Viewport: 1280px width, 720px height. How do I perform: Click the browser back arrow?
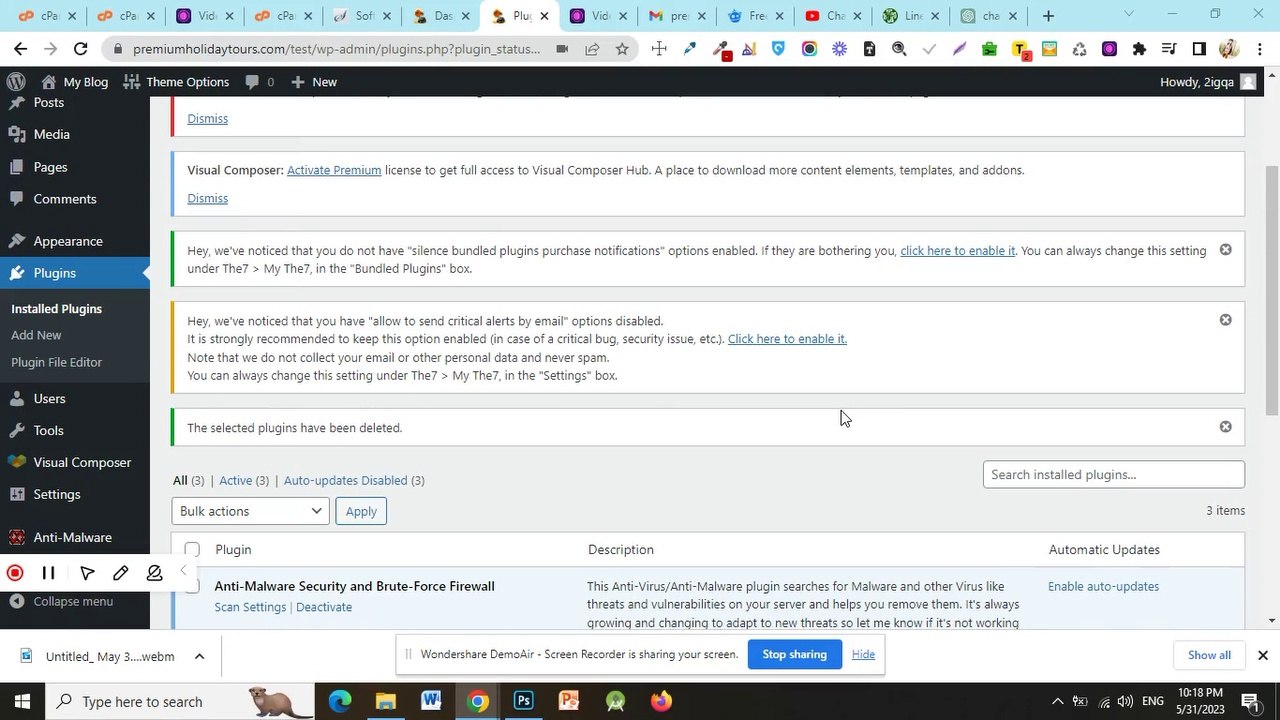click(20, 49)
